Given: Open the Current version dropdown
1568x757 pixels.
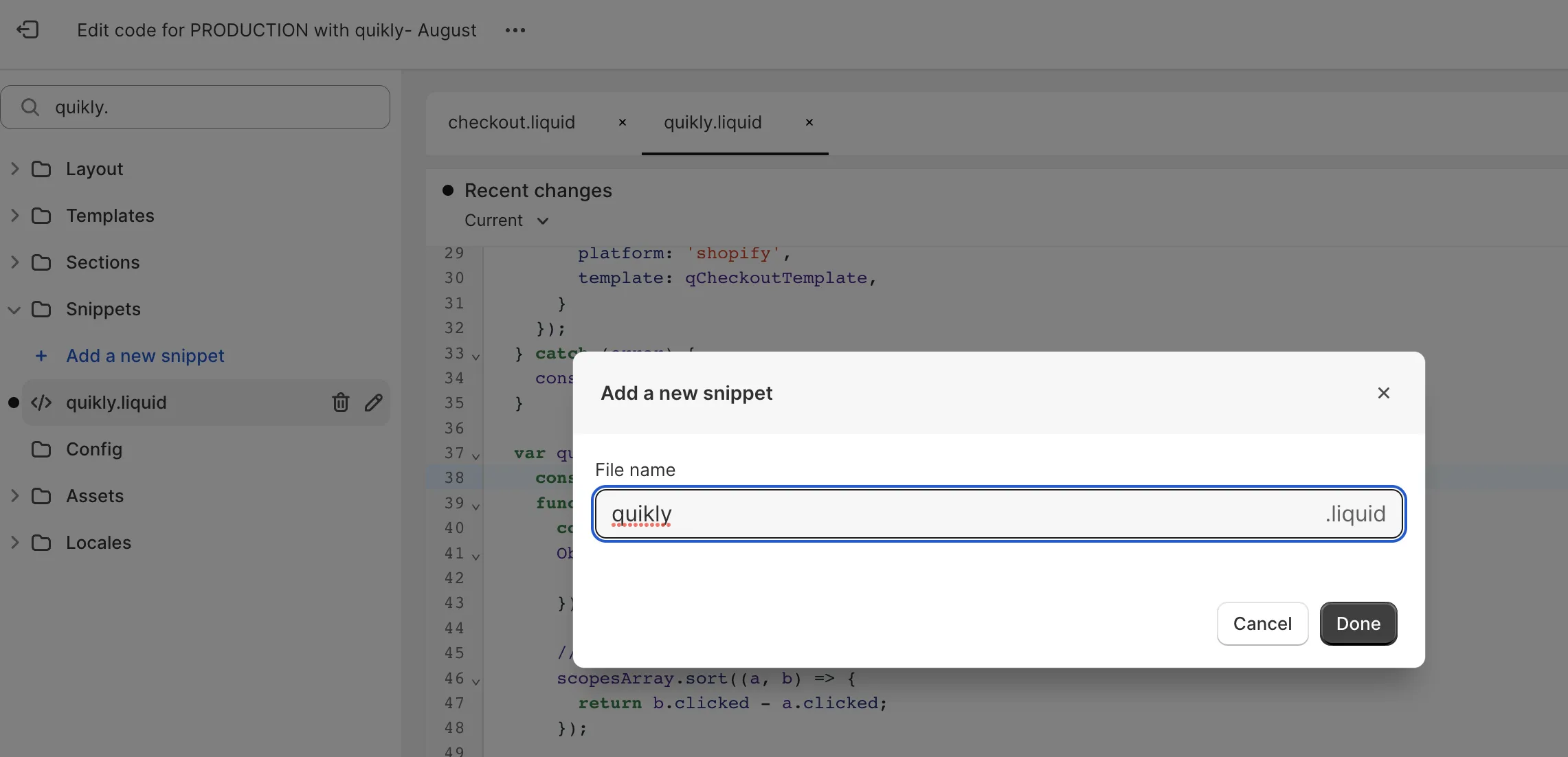Looking at the screenshot, I should coord(506,221).
